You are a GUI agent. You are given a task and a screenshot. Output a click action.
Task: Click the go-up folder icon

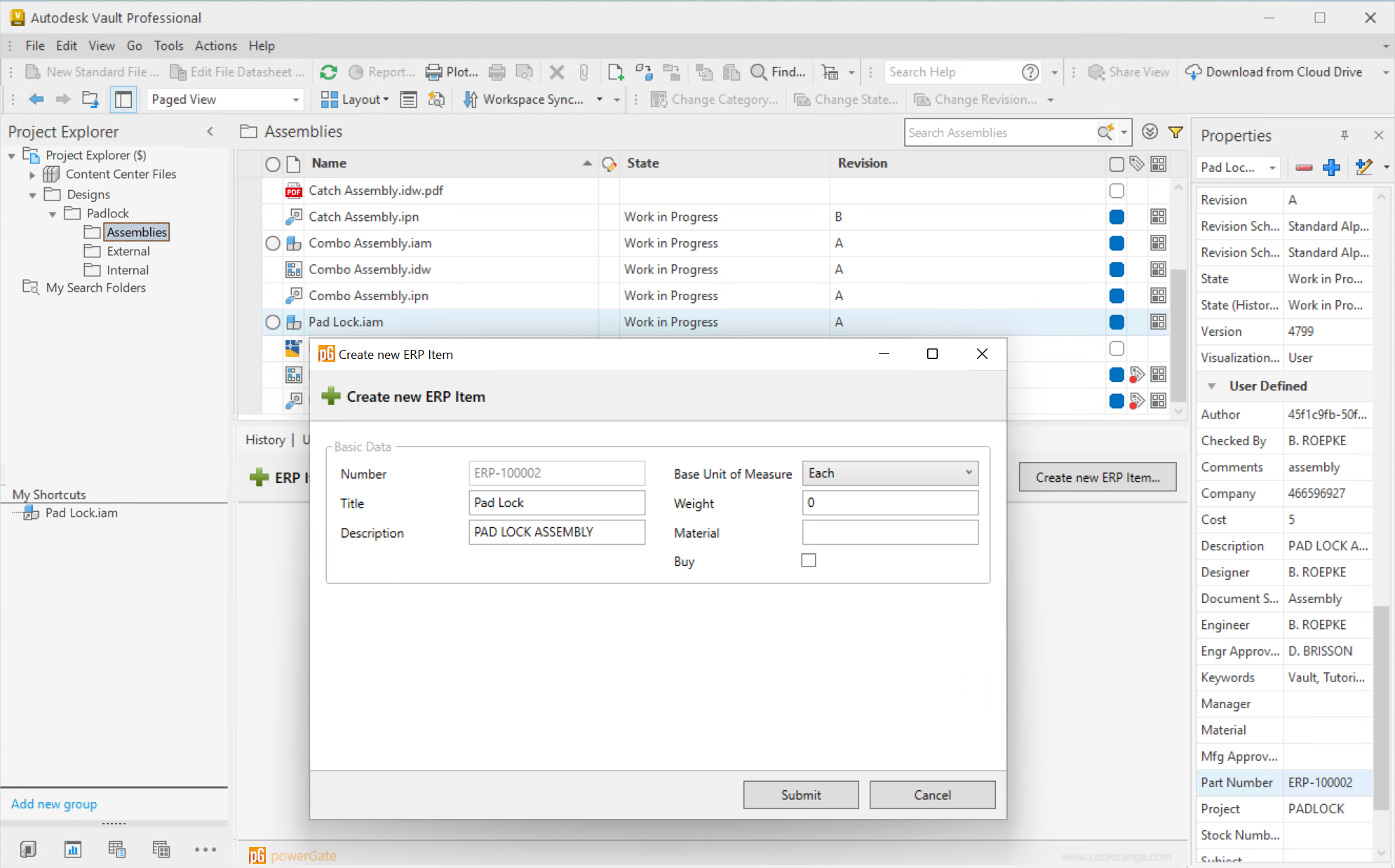[90, 100]
